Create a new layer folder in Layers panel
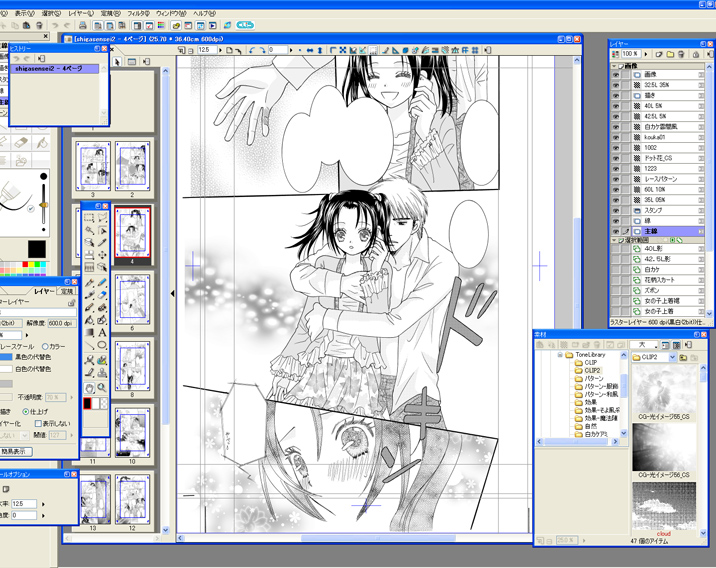Image resolution: width=716 pixels, height=568 pixels. coord(670,54)
